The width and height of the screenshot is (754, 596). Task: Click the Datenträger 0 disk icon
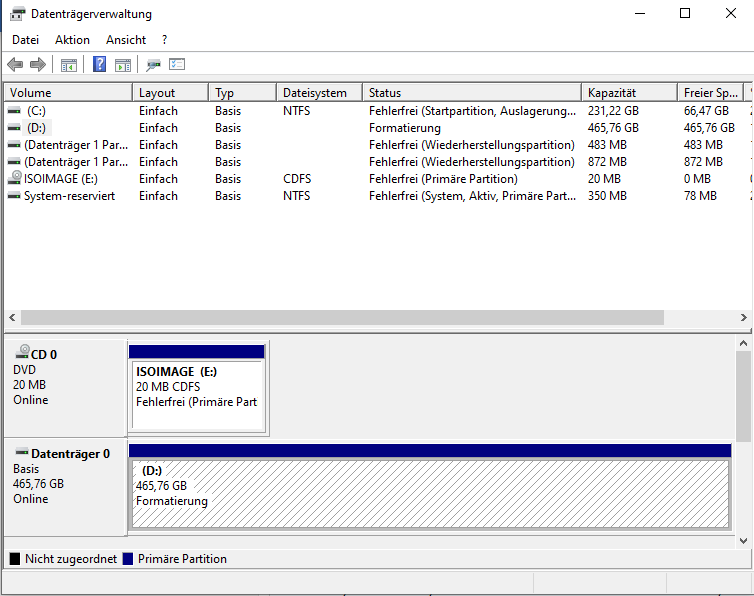(x=22, y=452)
